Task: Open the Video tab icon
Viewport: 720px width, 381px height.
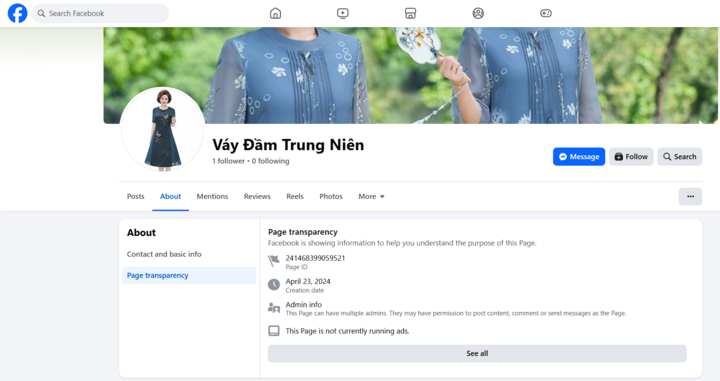Action: coord(343,13)
